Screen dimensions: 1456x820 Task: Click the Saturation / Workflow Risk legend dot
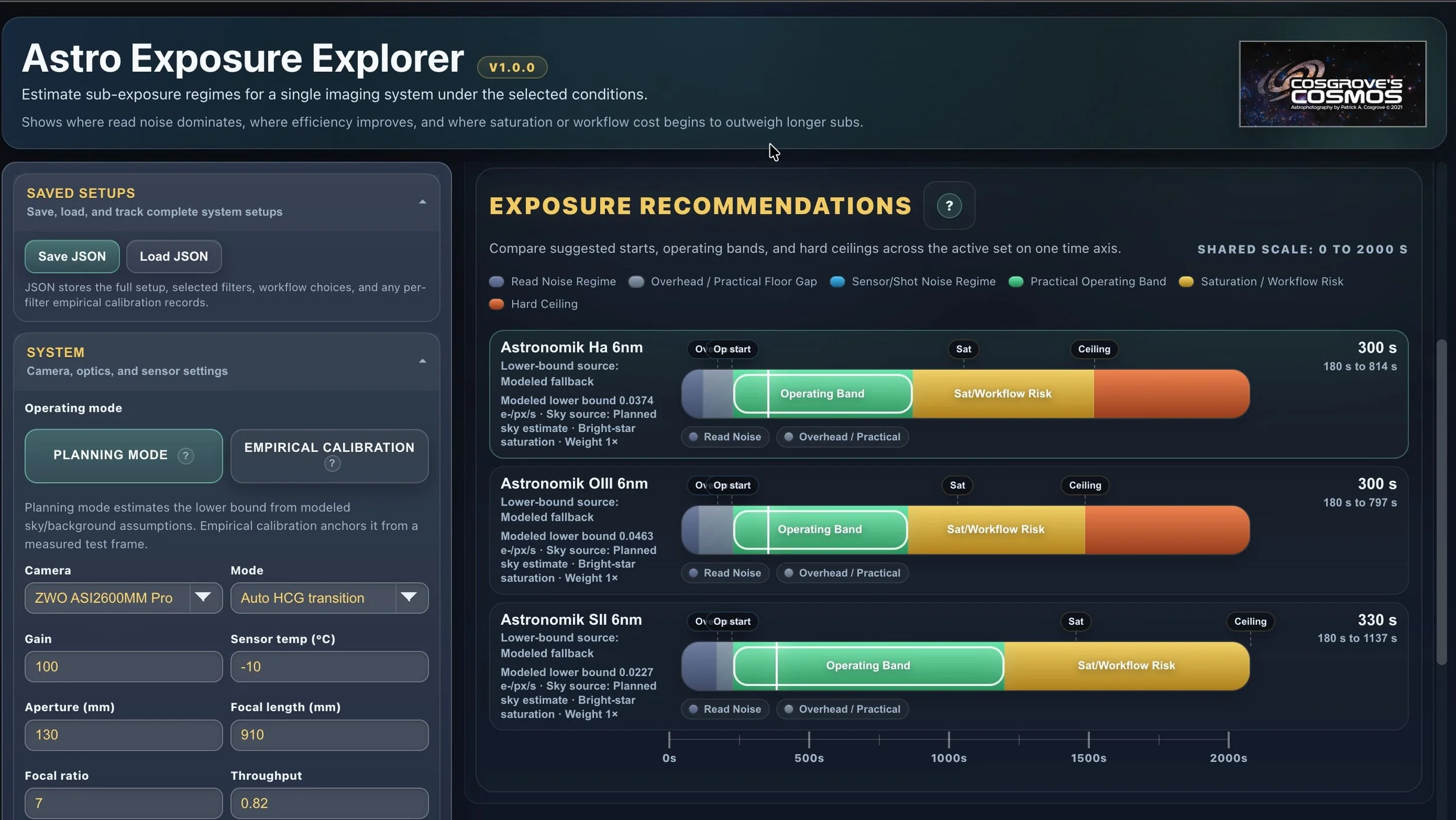point(1186,282)
